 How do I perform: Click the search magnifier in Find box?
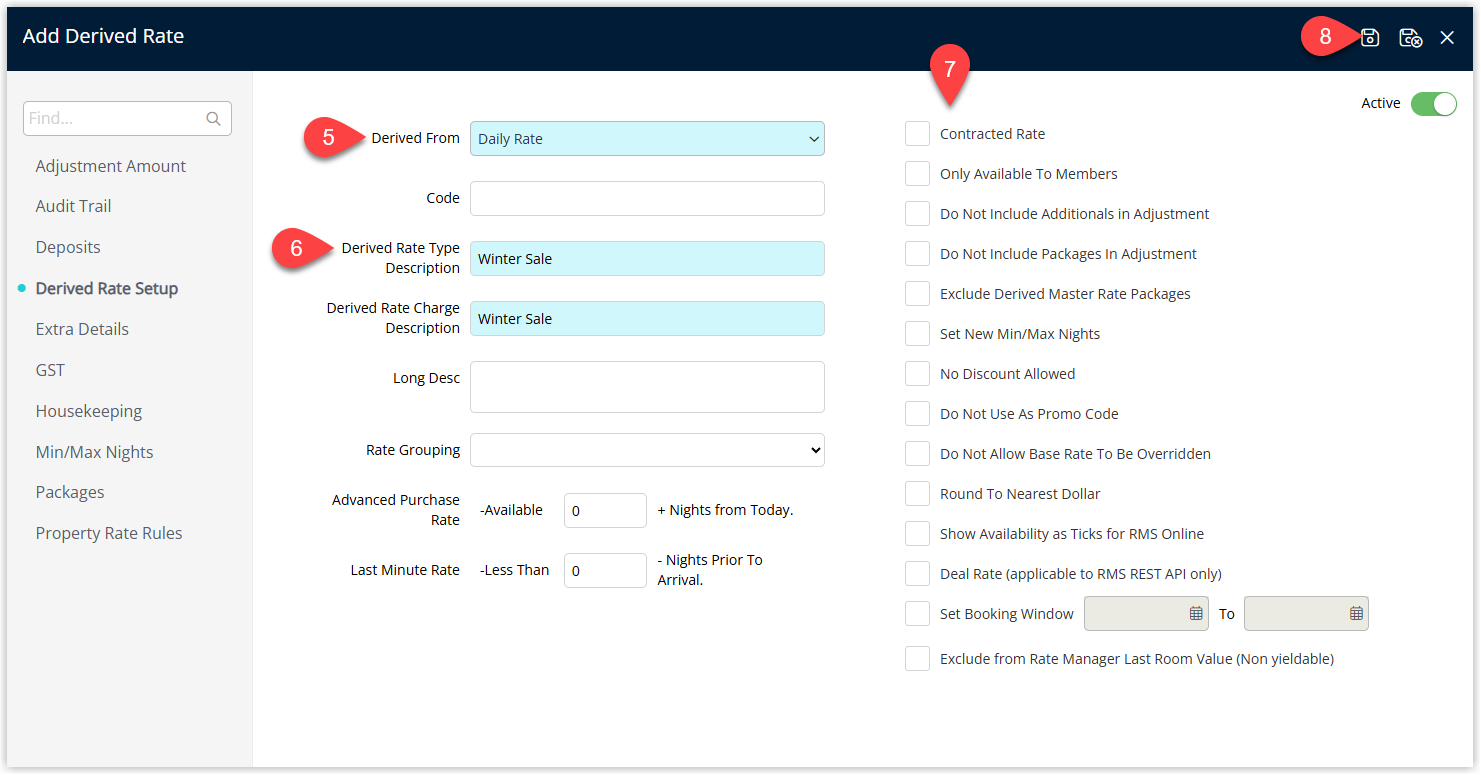(x=213, y=118)
